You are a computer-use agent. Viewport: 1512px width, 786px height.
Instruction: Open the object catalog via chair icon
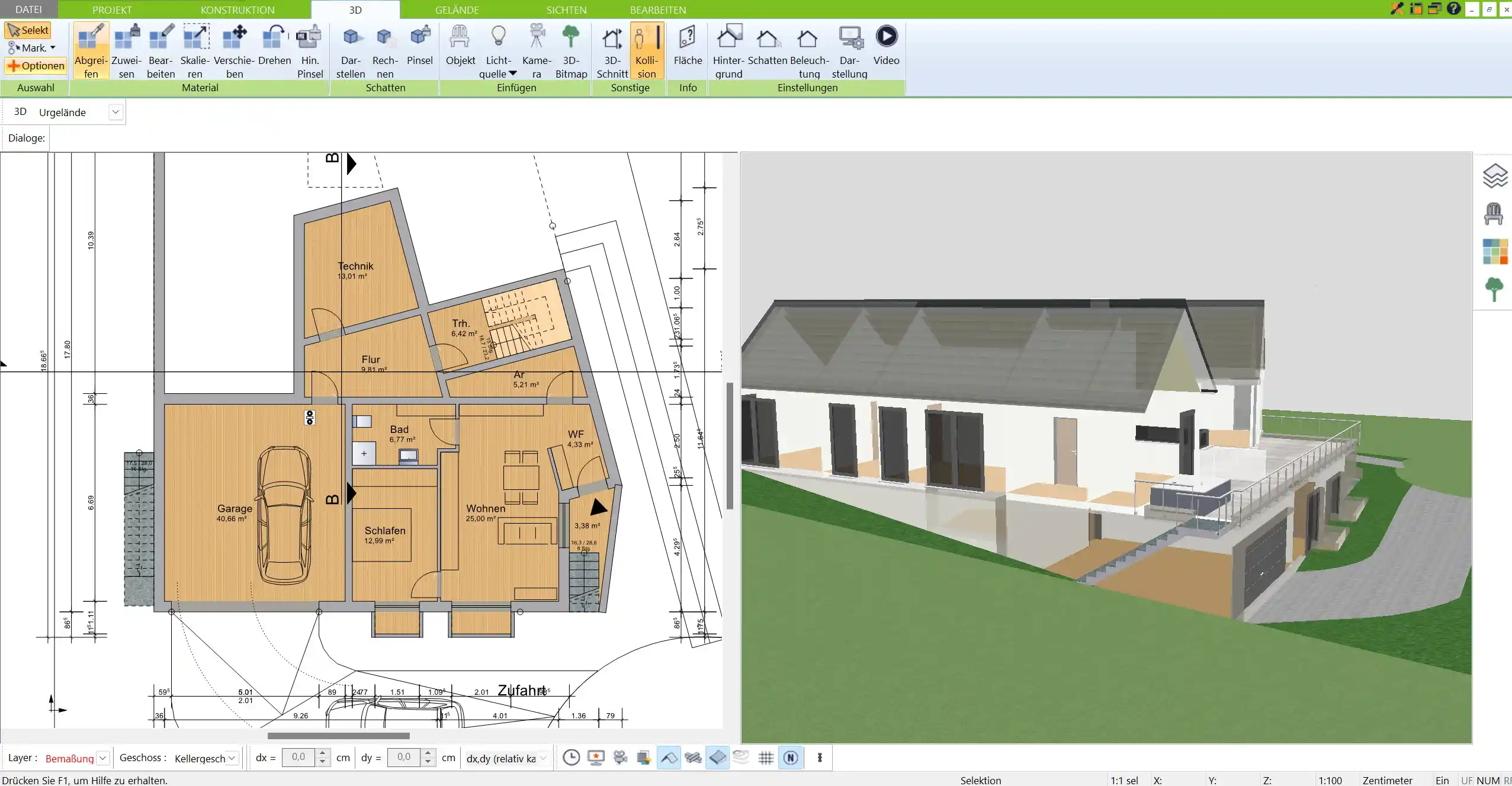pyautogui.click(x=1495, y=213)
